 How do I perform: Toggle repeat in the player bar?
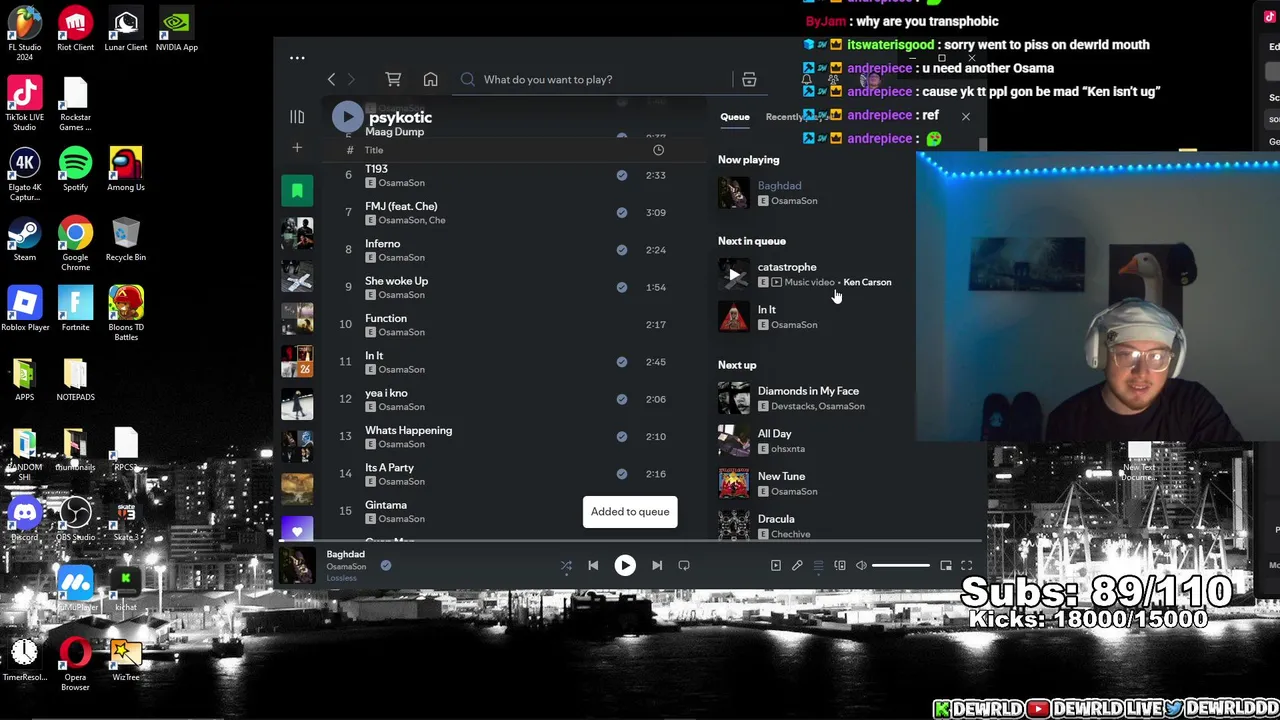[684, 566]
